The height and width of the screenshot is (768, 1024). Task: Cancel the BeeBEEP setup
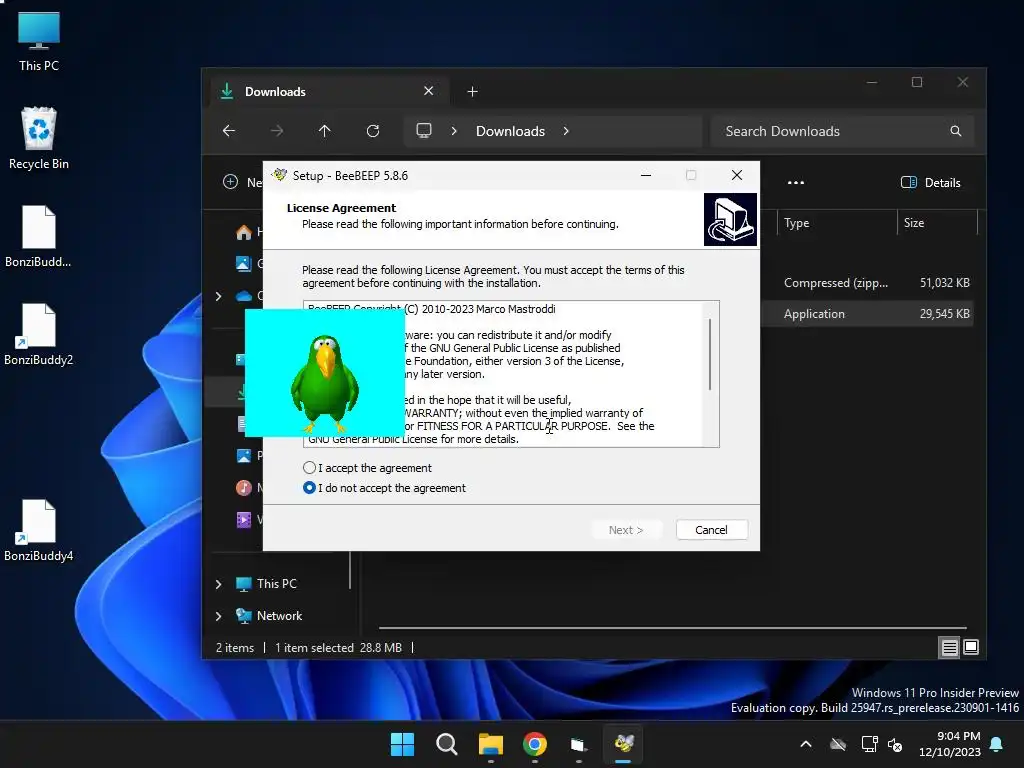pos(711,530)
